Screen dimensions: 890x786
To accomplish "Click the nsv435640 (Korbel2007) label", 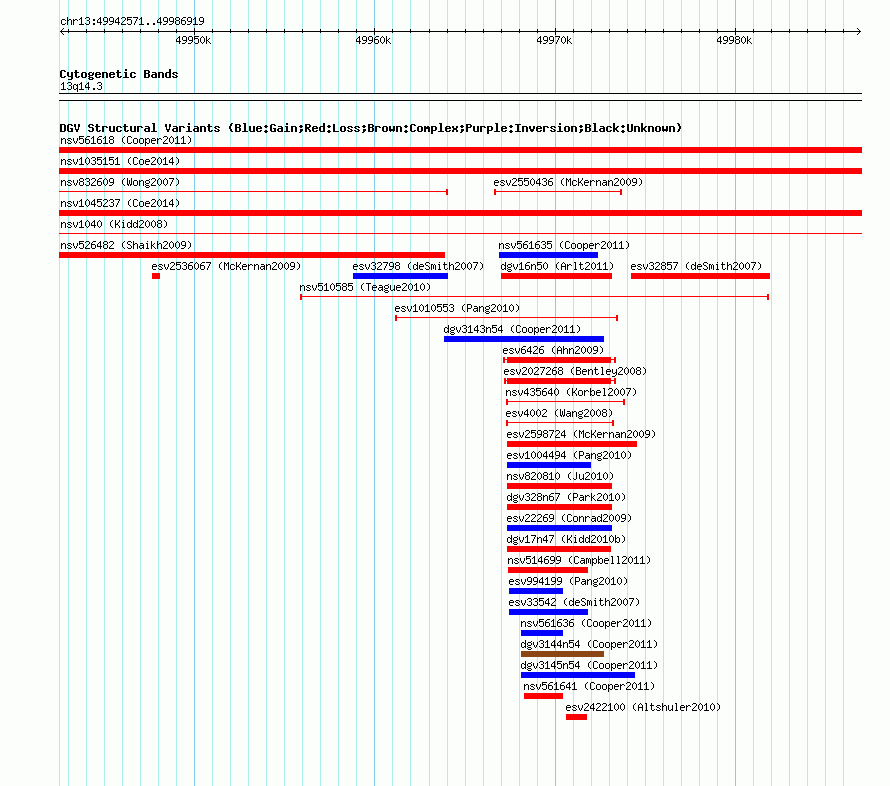I will 571,392.
